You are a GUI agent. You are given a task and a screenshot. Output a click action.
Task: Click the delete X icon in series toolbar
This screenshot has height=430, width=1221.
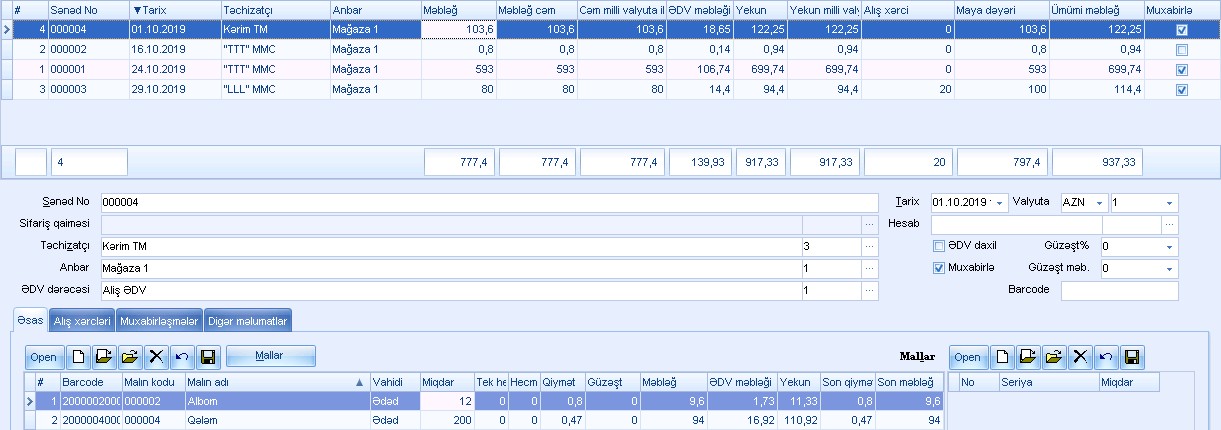1080,356
